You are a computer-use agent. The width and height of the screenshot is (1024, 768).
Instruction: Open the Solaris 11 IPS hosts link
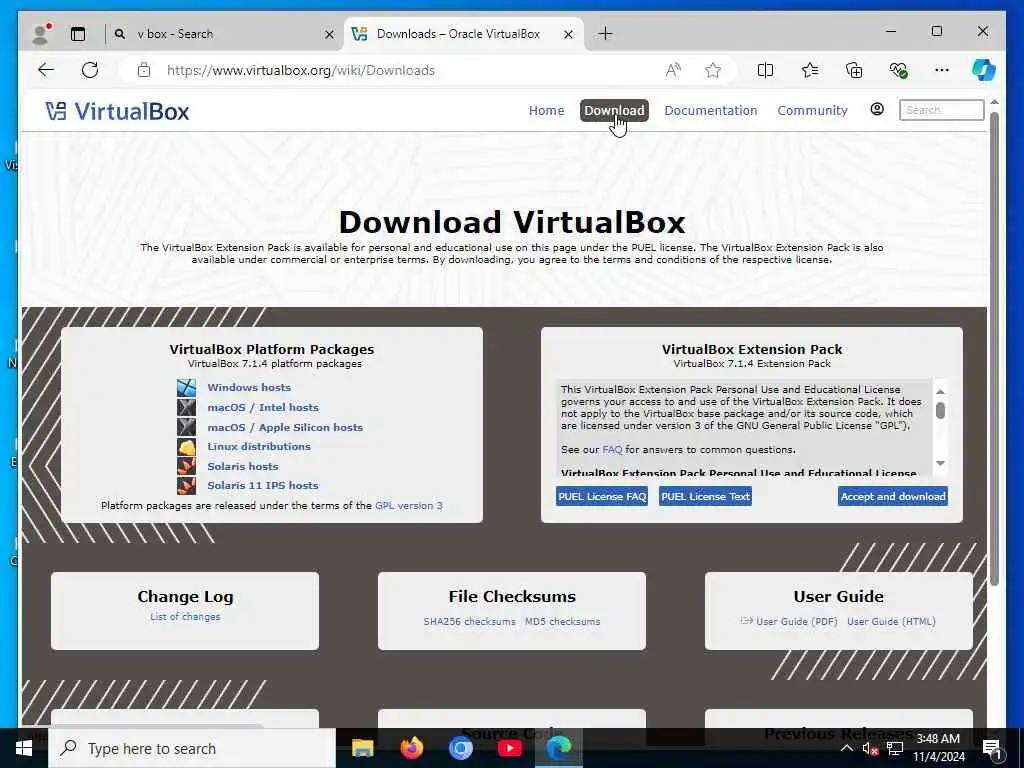coord(263,485)
